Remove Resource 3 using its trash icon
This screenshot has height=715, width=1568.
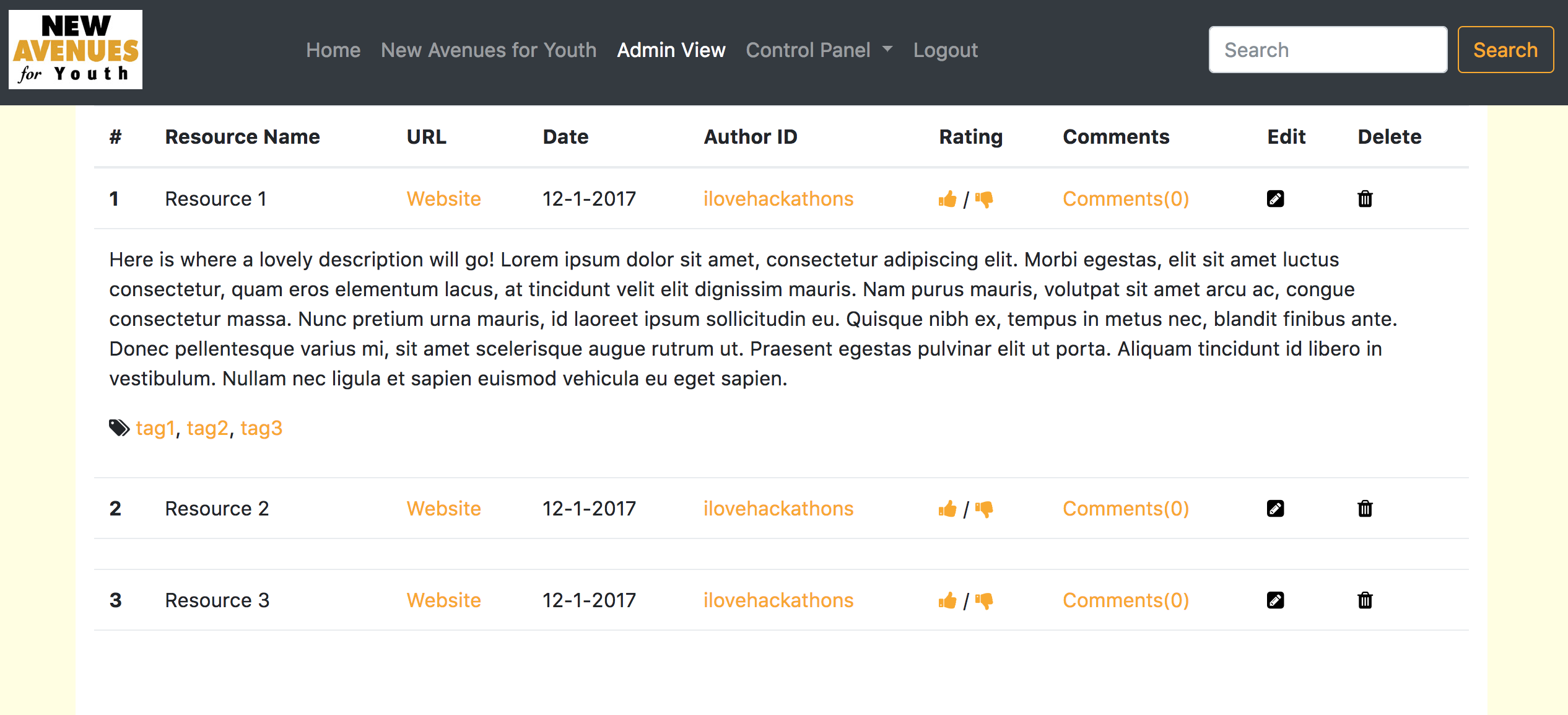pos(1365,600)
